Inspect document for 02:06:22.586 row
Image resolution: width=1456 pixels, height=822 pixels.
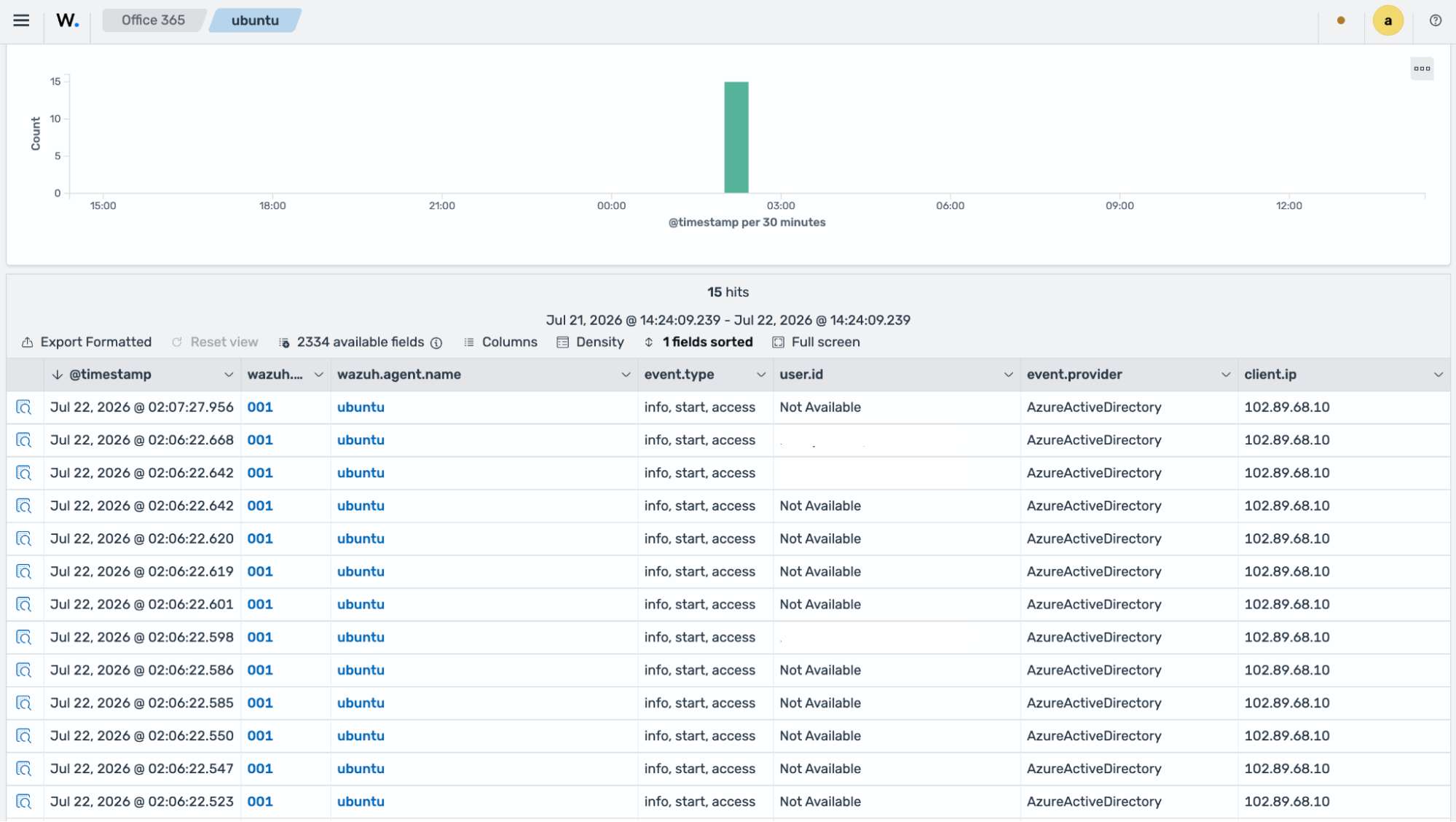[x=24, y=670]
